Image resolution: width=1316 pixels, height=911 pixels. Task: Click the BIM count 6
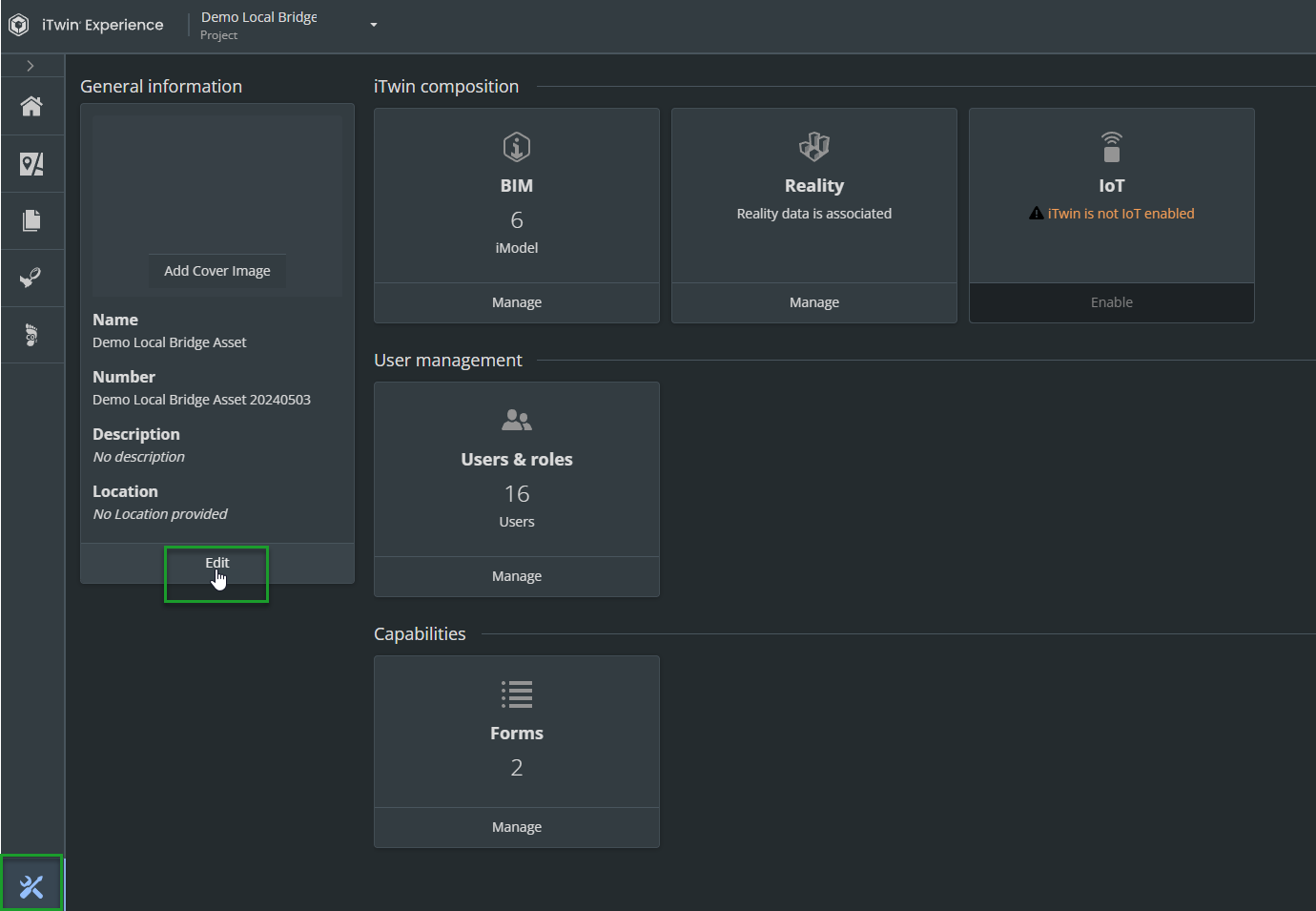(x=517, y=220)
